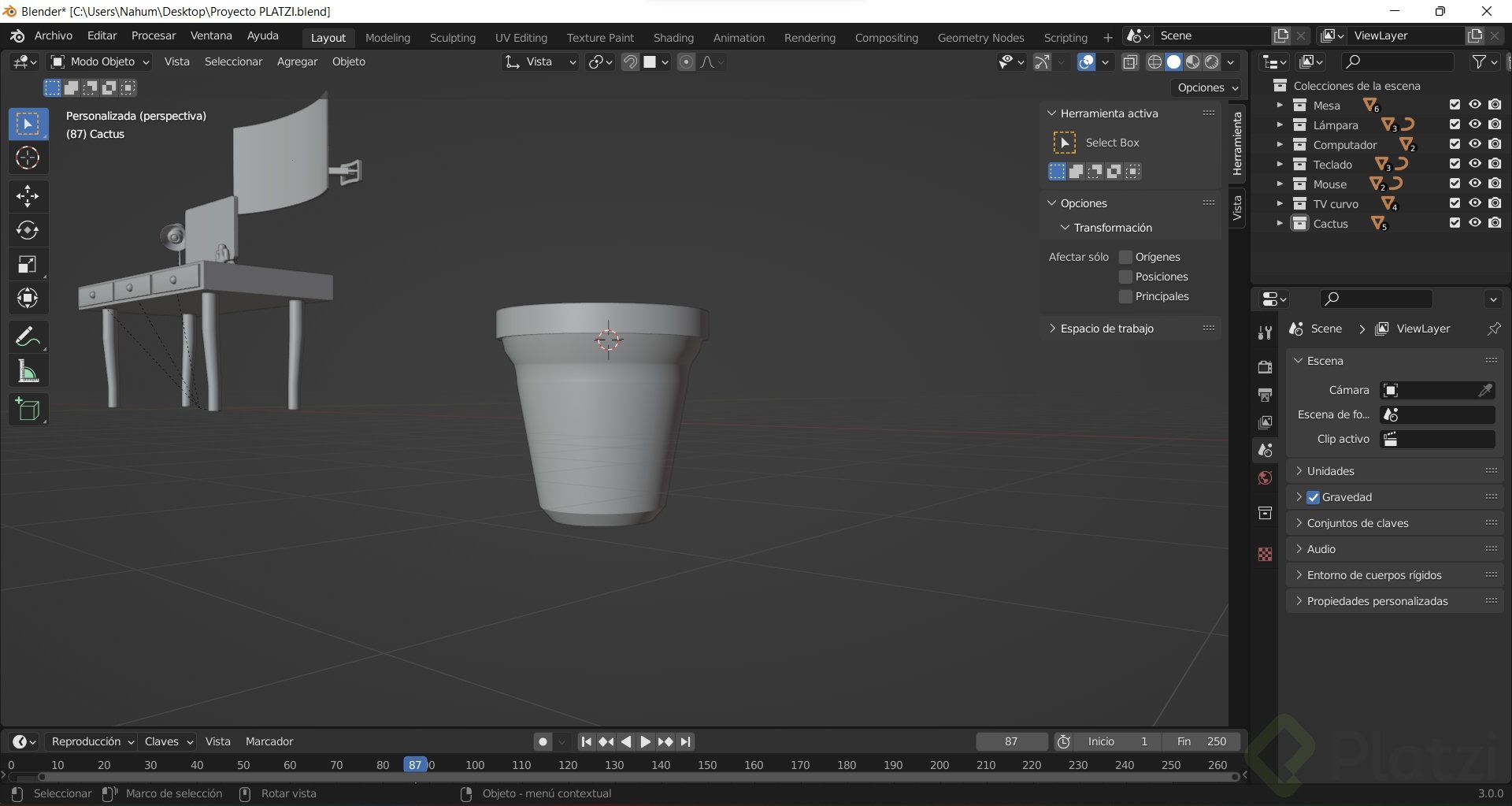Click the Fin end frame field
The width and height of the screenshot is (1512, 806).
tap(1201, 741)
